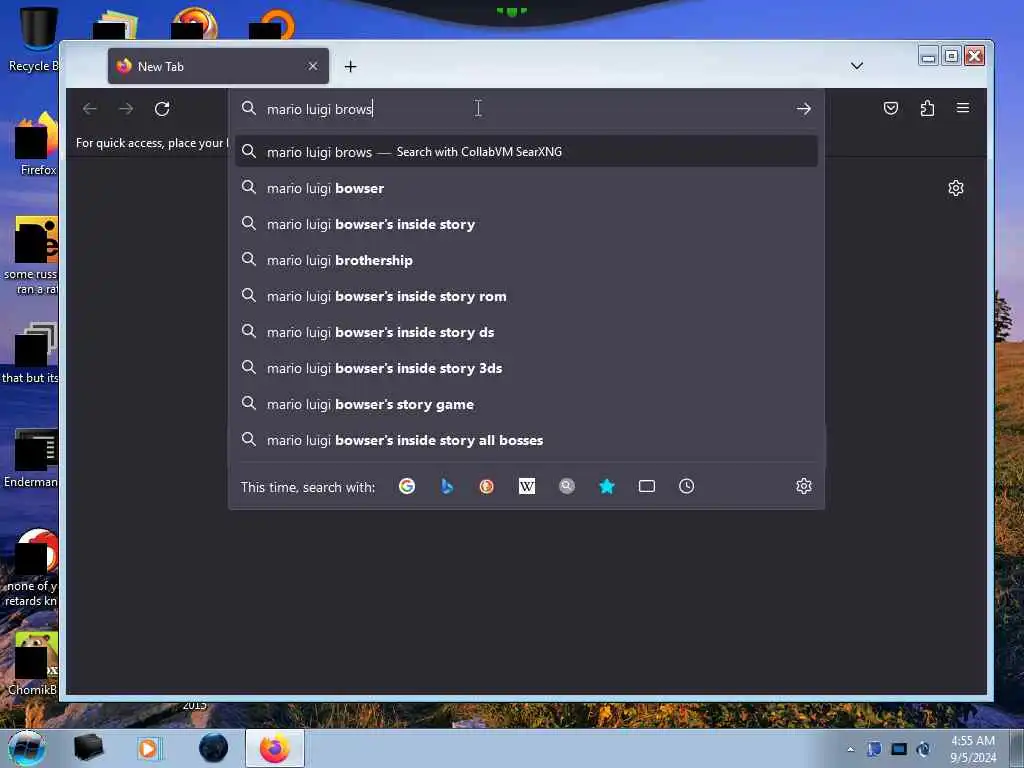Select the New Tab browser tab
The height and width of the screenshot is (768, 1024).
(x=218, y=66)
